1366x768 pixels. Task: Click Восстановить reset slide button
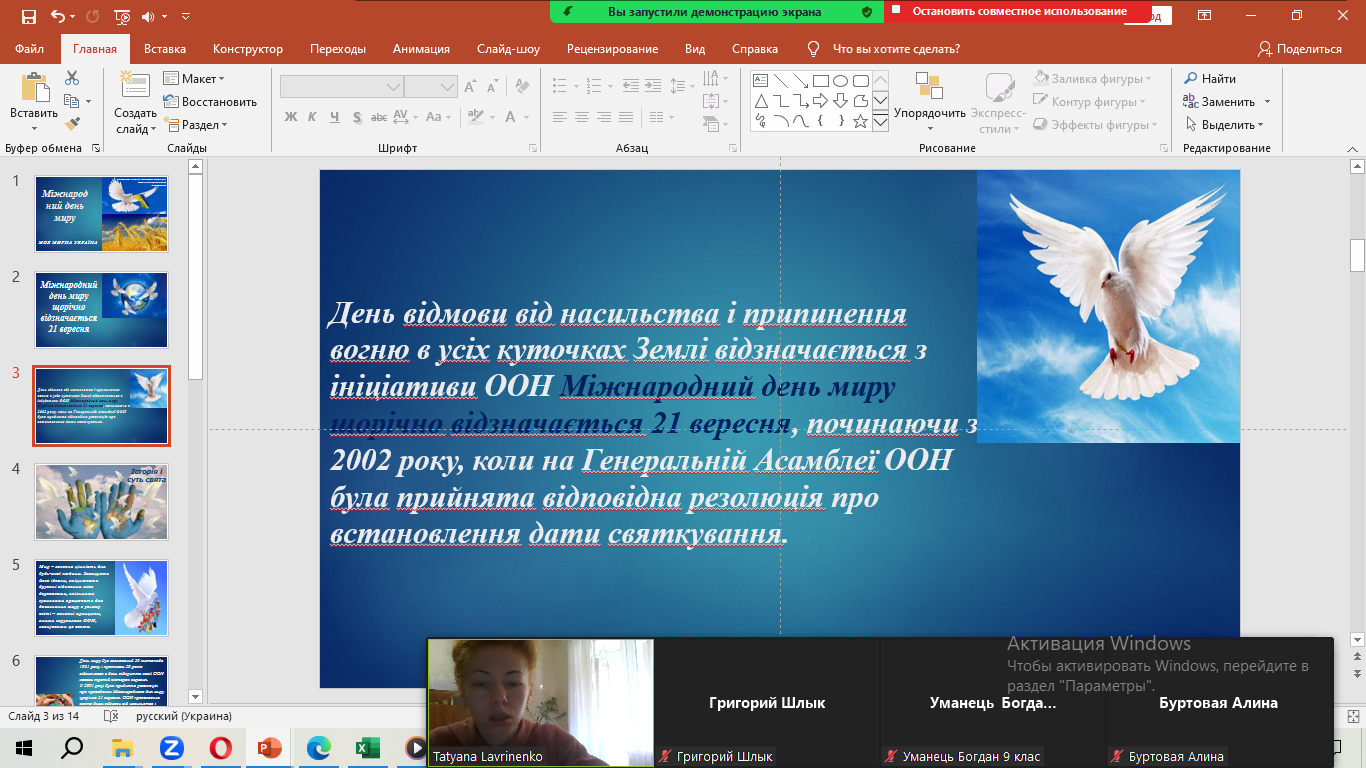pos(210,102)
